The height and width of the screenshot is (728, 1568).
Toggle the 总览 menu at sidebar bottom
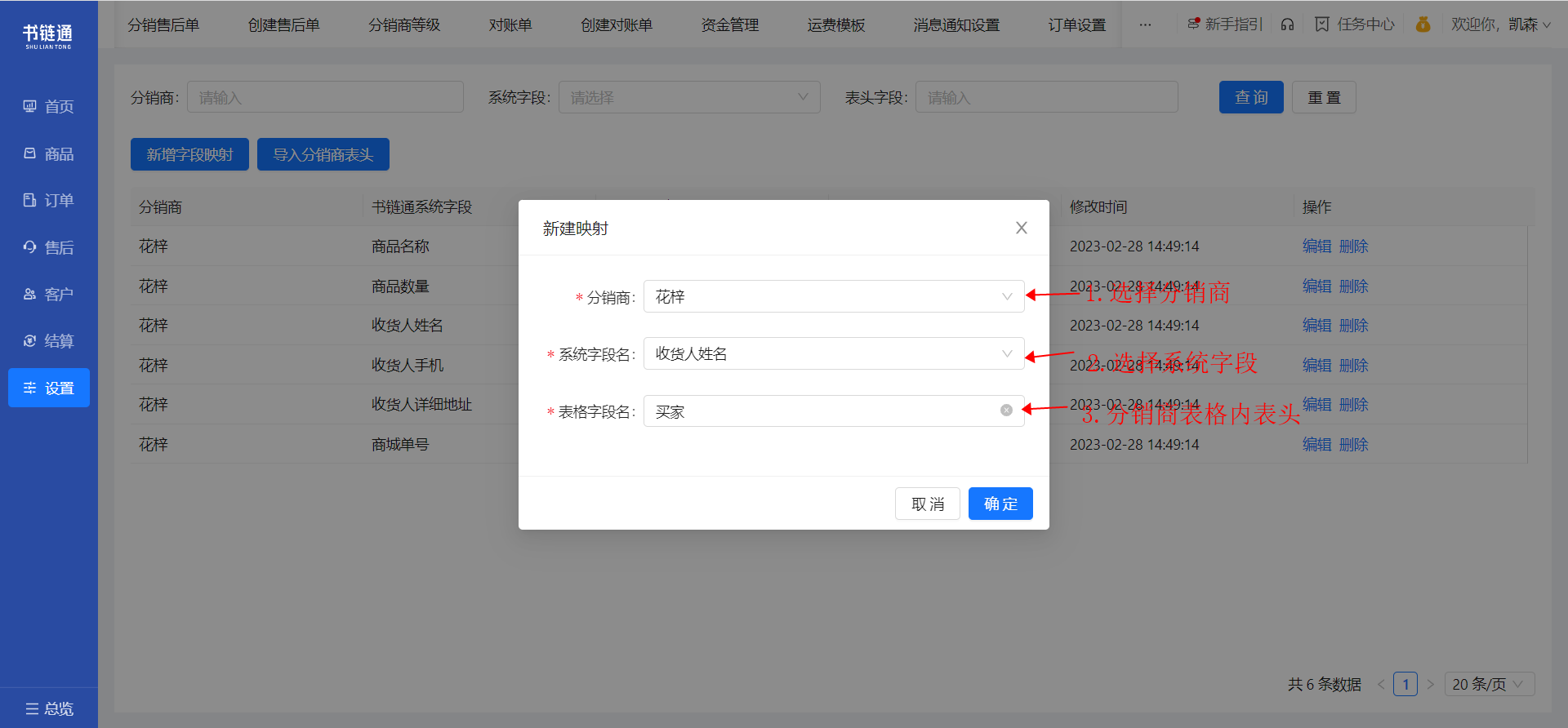49,708
